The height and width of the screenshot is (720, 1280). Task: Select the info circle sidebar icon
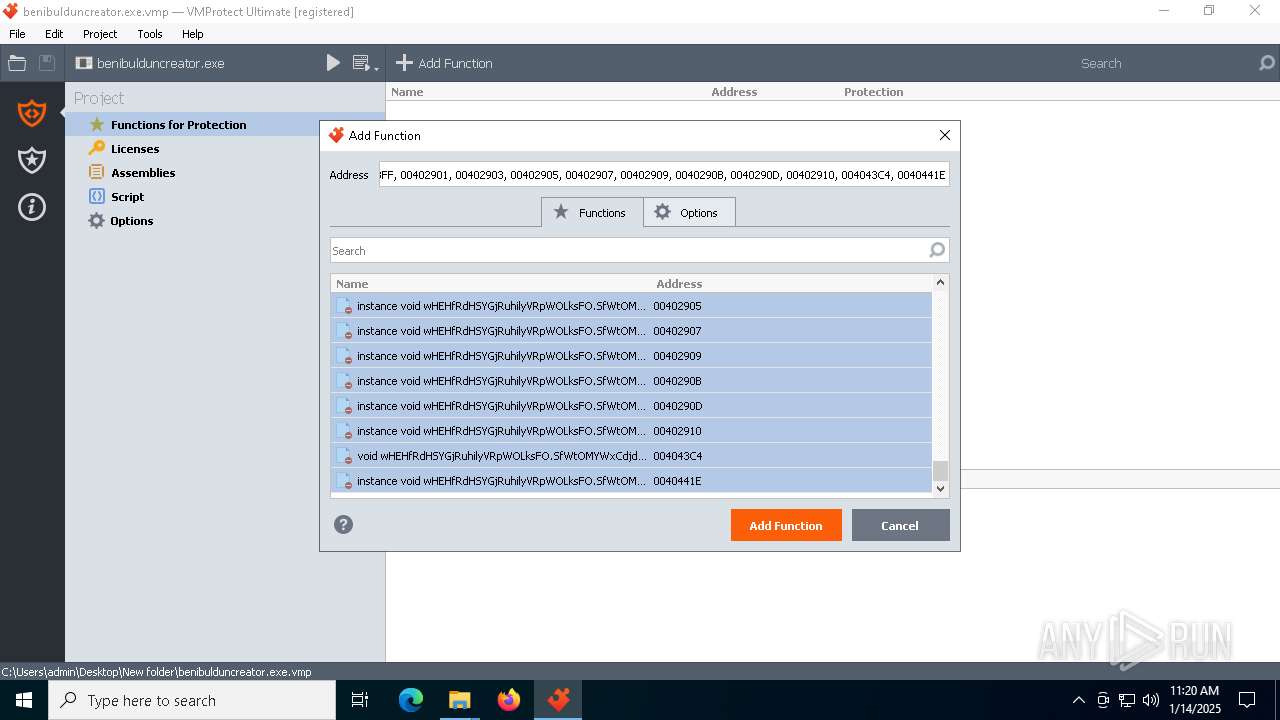click(x=32, y=207)
